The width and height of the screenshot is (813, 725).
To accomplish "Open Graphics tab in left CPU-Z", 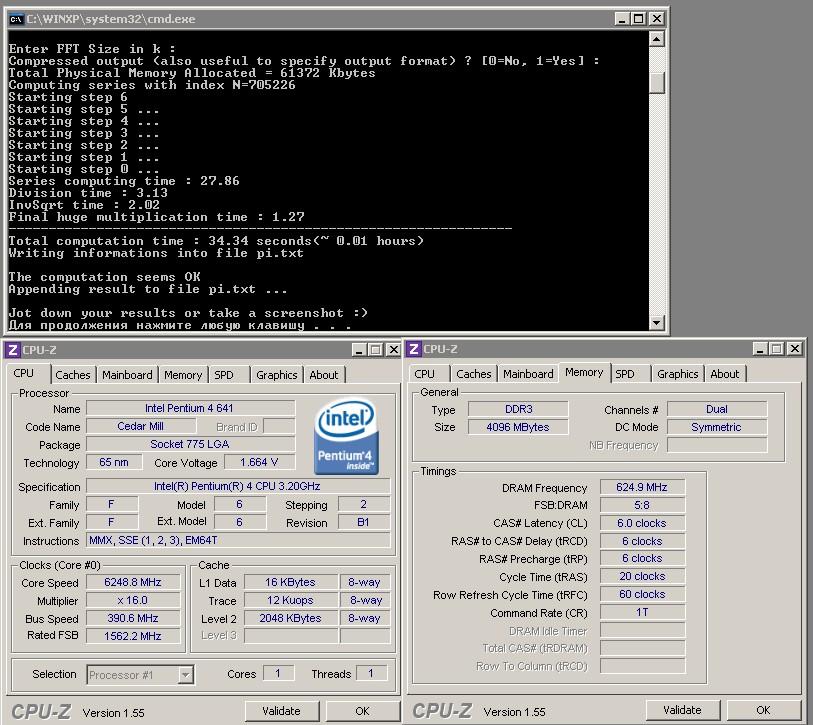I will point(276,375).
